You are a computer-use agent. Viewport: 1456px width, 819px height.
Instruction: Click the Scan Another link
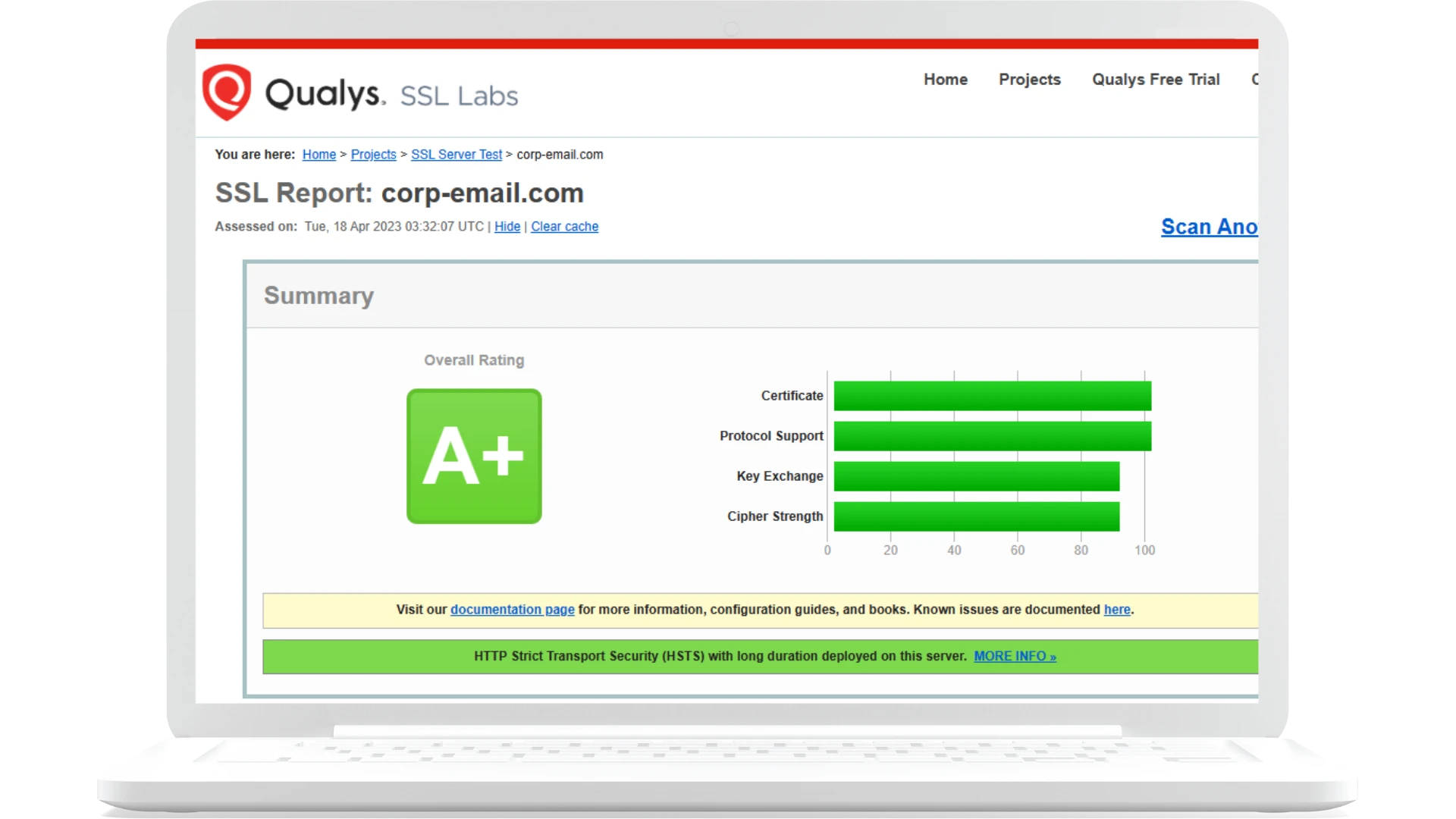coord(1209,227)
